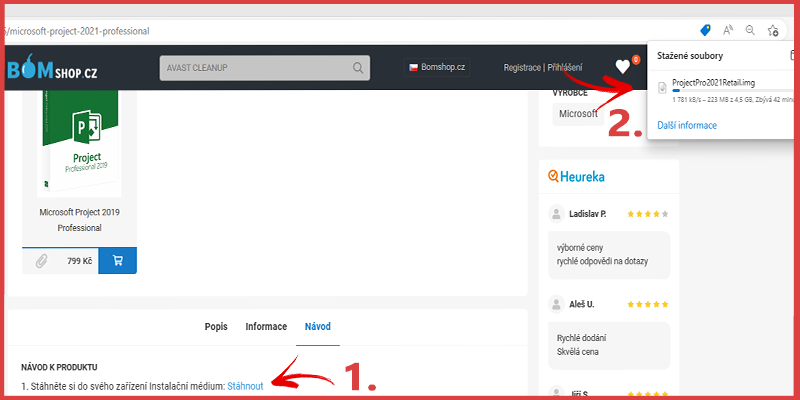
Task: Click the search magnifier in AVAST CLEANUP box
Action: (358, 68)
